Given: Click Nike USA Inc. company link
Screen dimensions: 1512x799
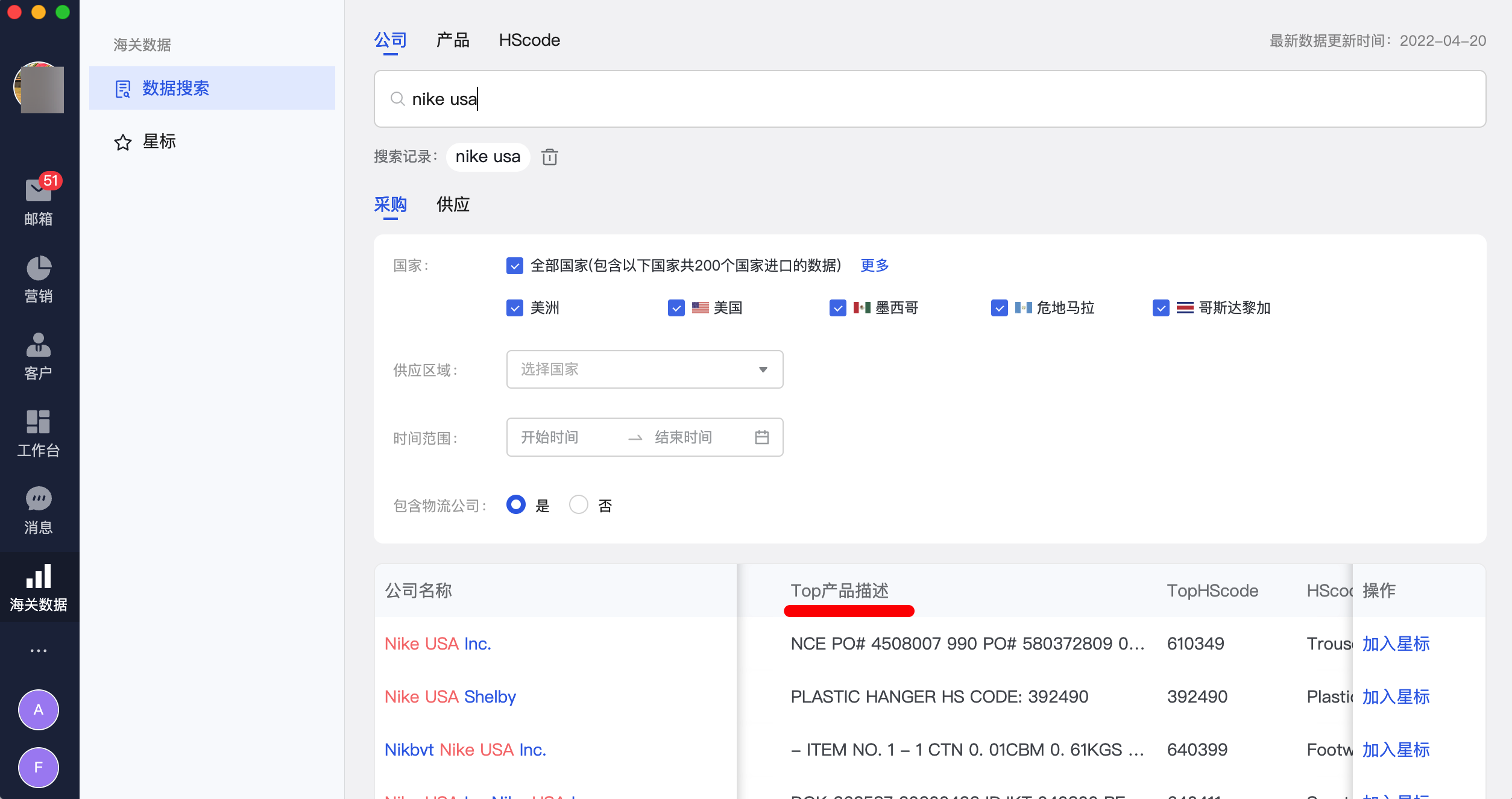Looking at the screenshot, I should coord(437,643).
